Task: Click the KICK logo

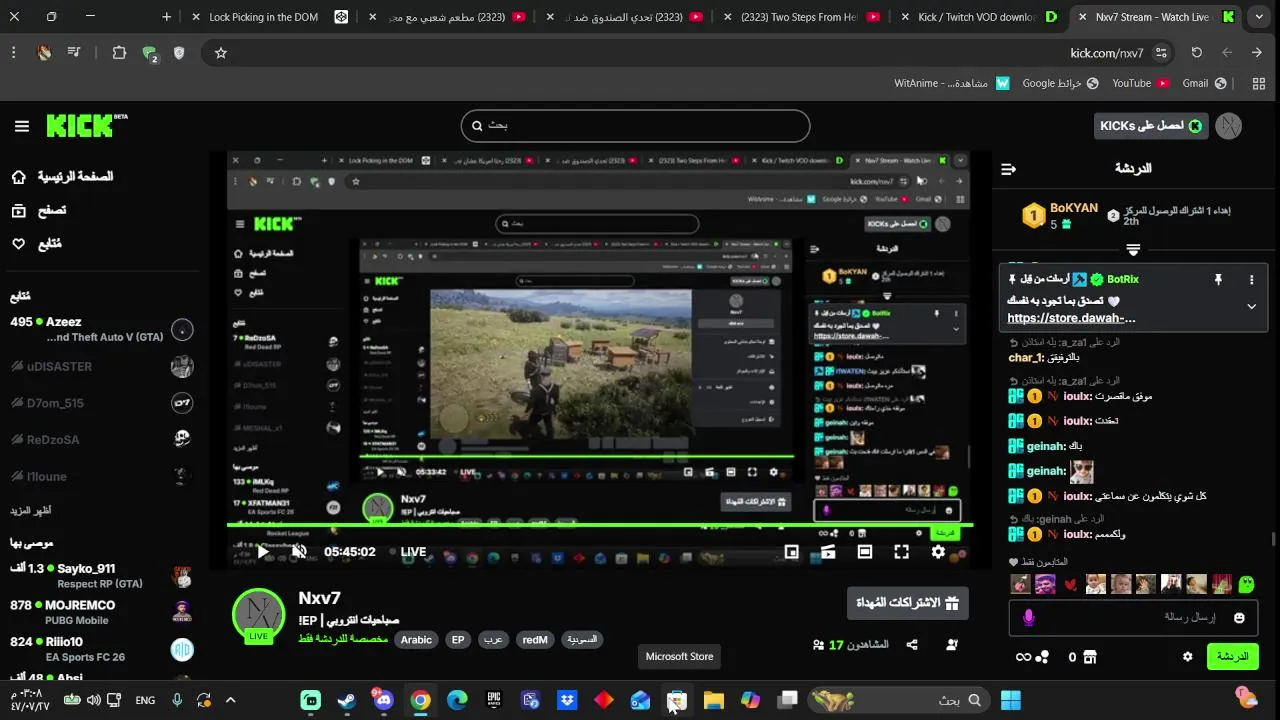Action: point(86,125)
